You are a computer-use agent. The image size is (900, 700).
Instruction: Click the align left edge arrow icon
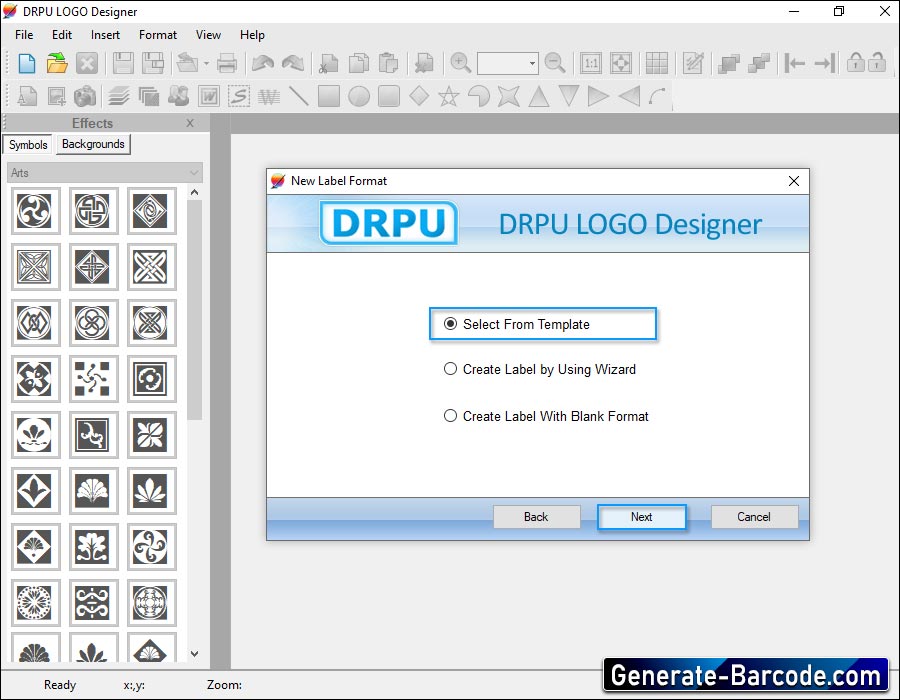pos(794,63)
